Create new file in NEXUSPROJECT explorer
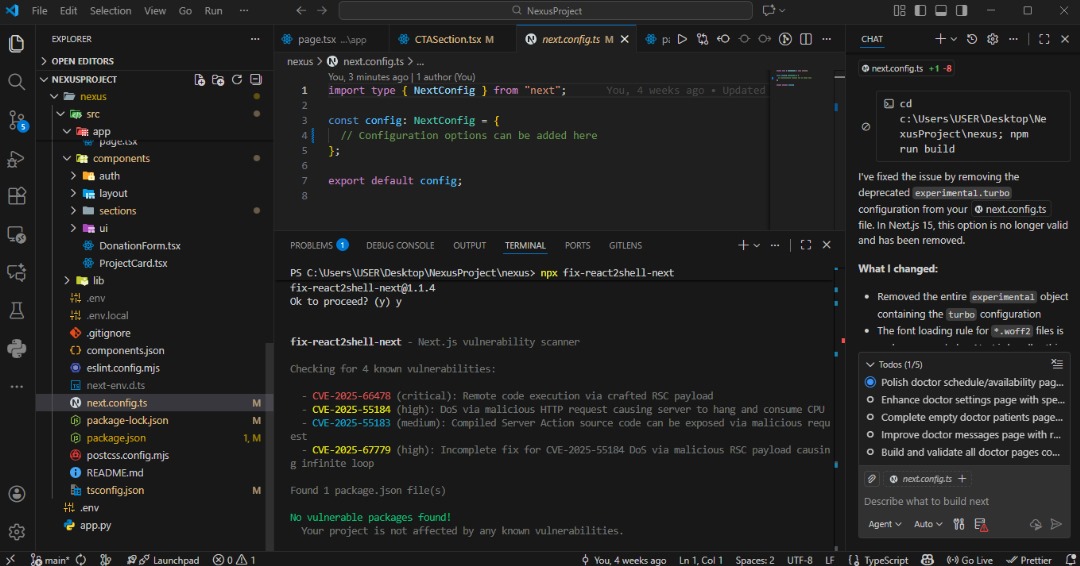This screenshot has width=1080, height=566. tap(200, 80)
